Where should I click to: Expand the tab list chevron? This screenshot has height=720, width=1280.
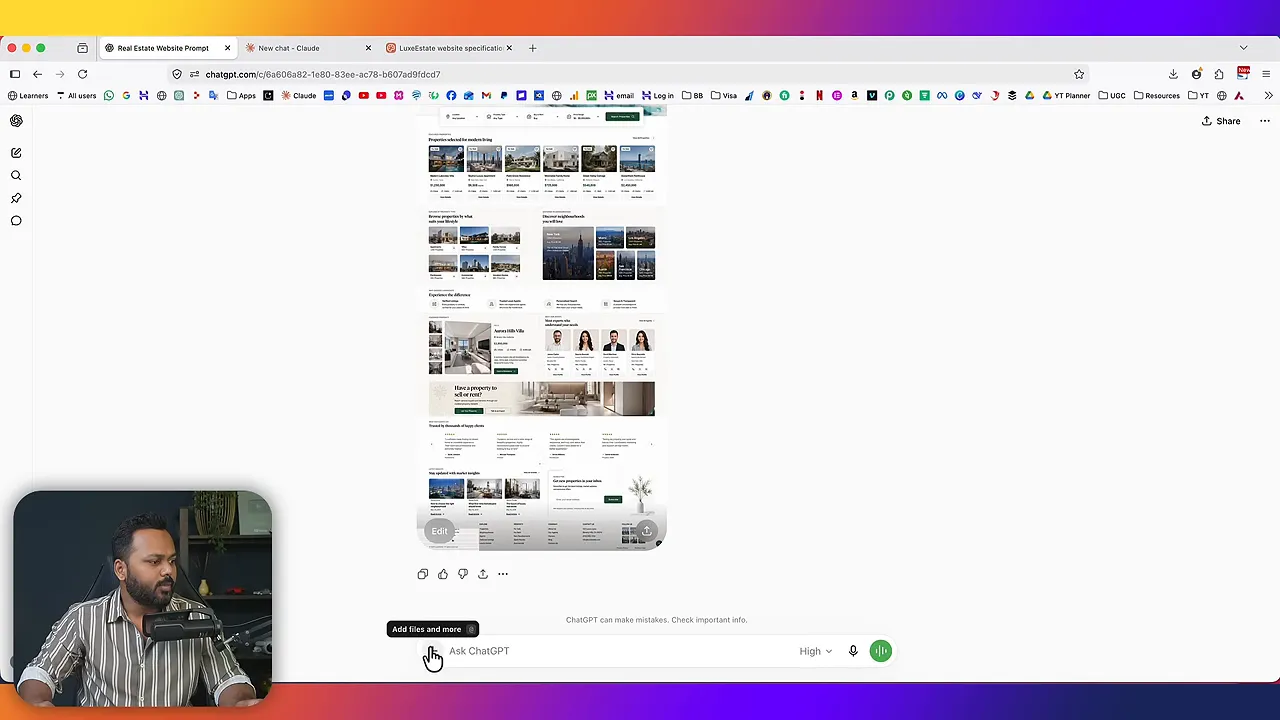1243,48
